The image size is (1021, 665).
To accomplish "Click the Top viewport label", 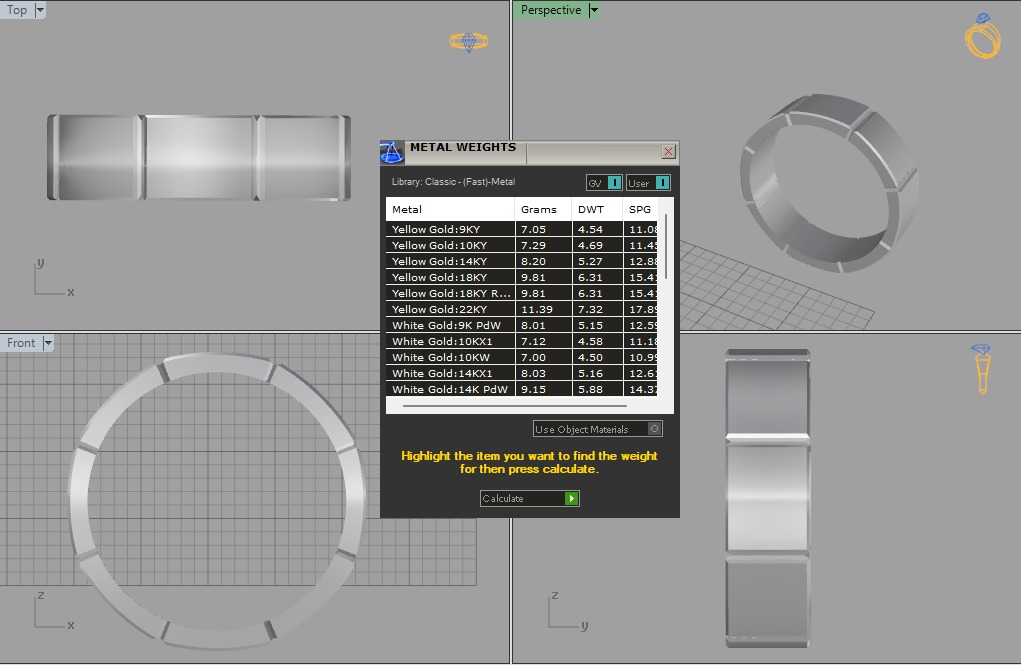I will pos(17,10).
